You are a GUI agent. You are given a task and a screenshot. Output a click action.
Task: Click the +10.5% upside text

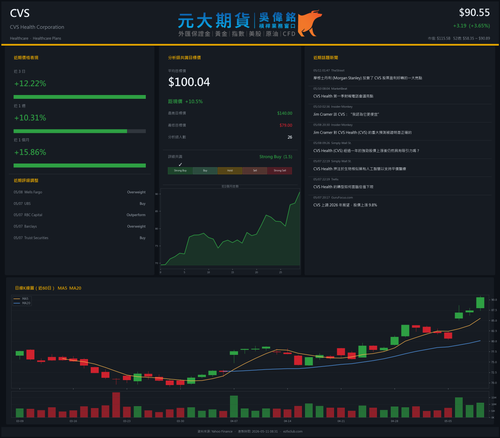click(194, 101)
